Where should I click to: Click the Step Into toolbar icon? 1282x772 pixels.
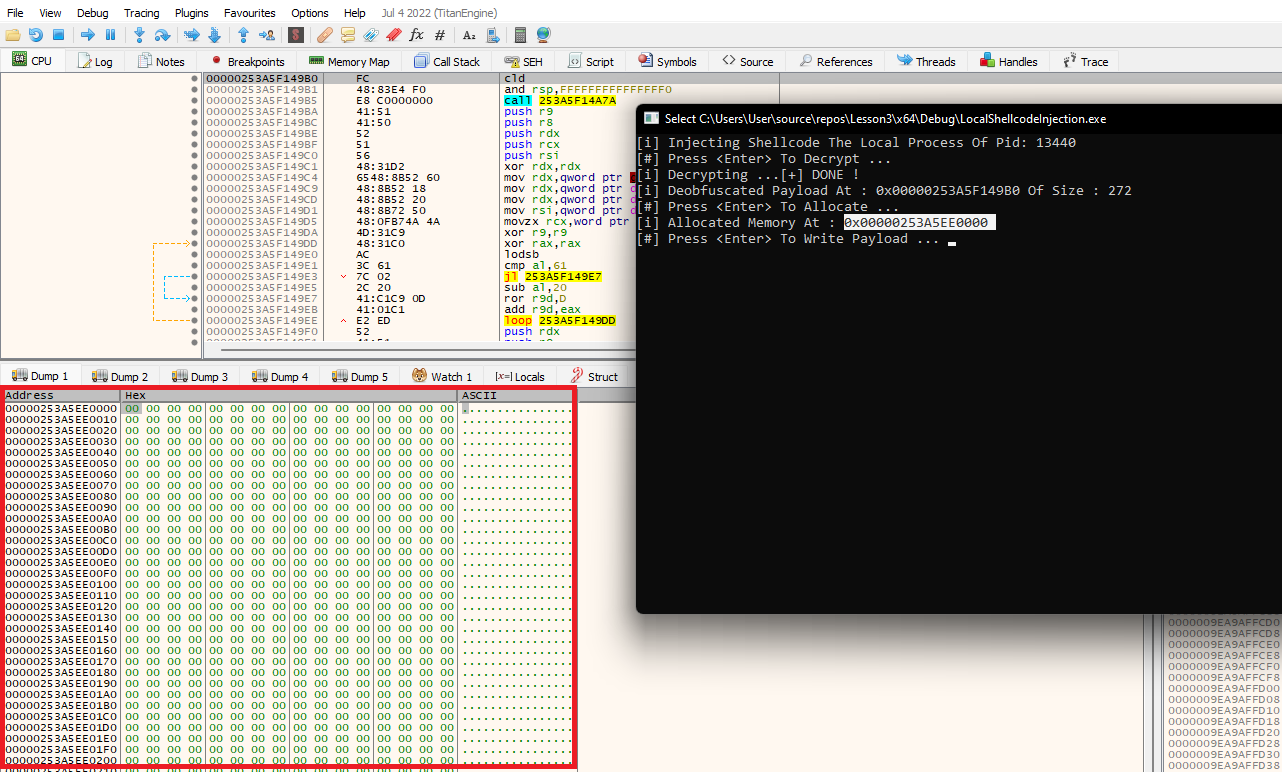(139, 35)
